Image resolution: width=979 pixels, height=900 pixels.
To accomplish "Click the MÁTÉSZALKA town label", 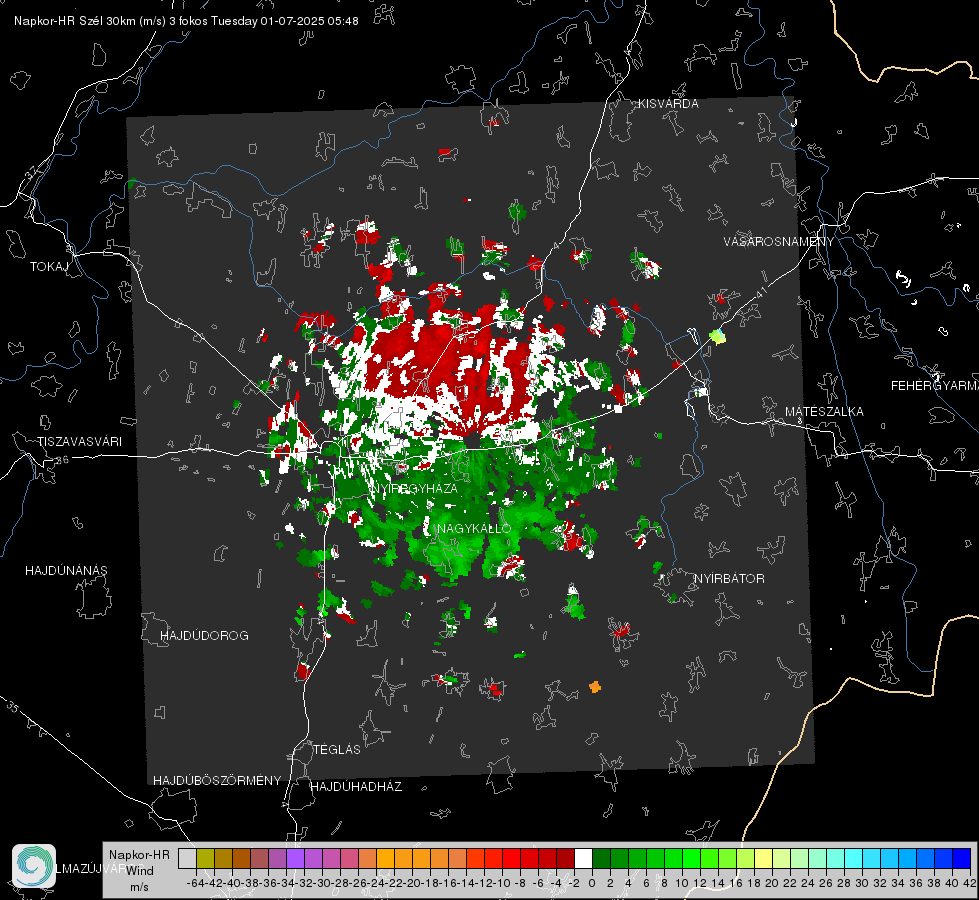I will tap(824, 412).
